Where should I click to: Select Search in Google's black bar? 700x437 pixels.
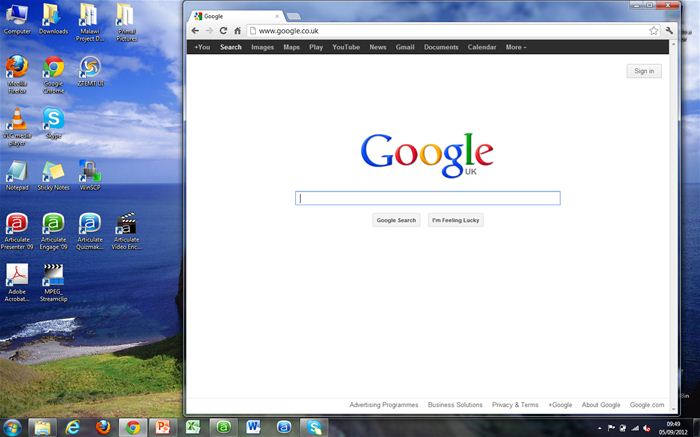click(230, 47)
